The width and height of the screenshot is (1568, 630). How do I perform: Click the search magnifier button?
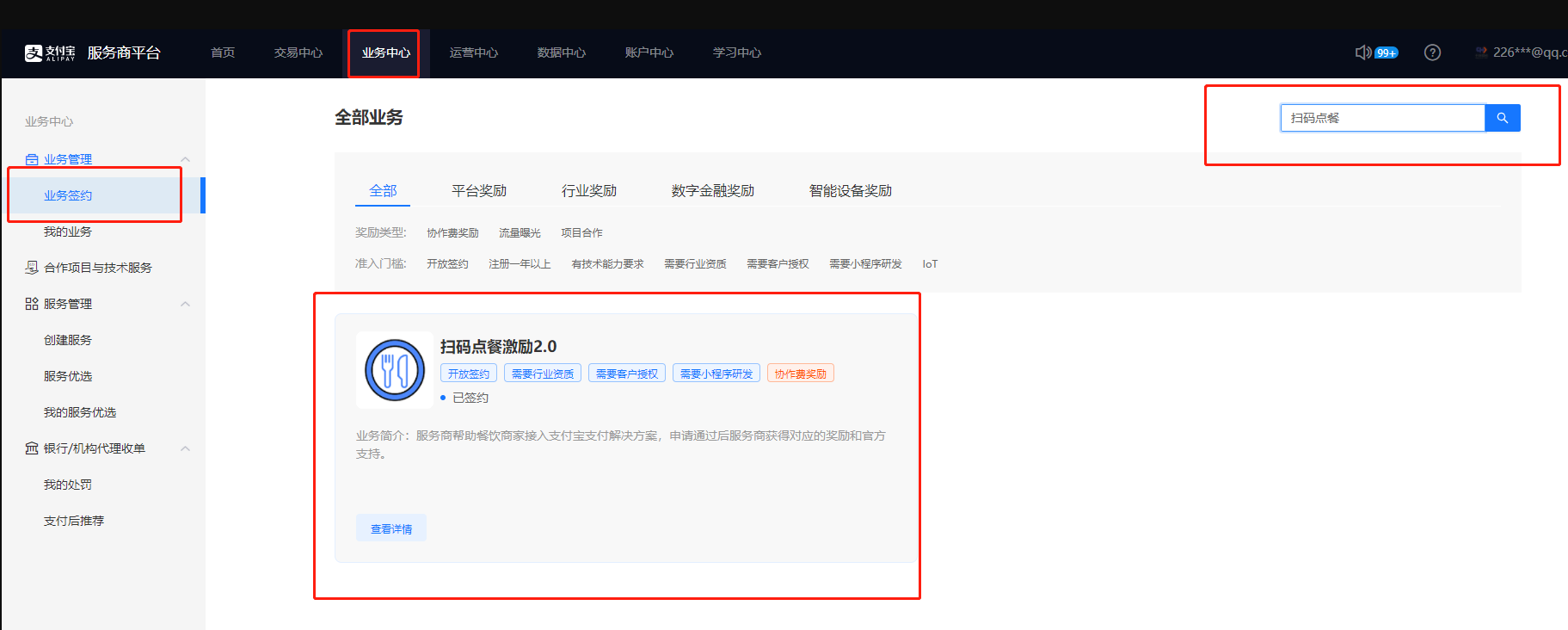pyautogui.click(x=1503, y=118)
